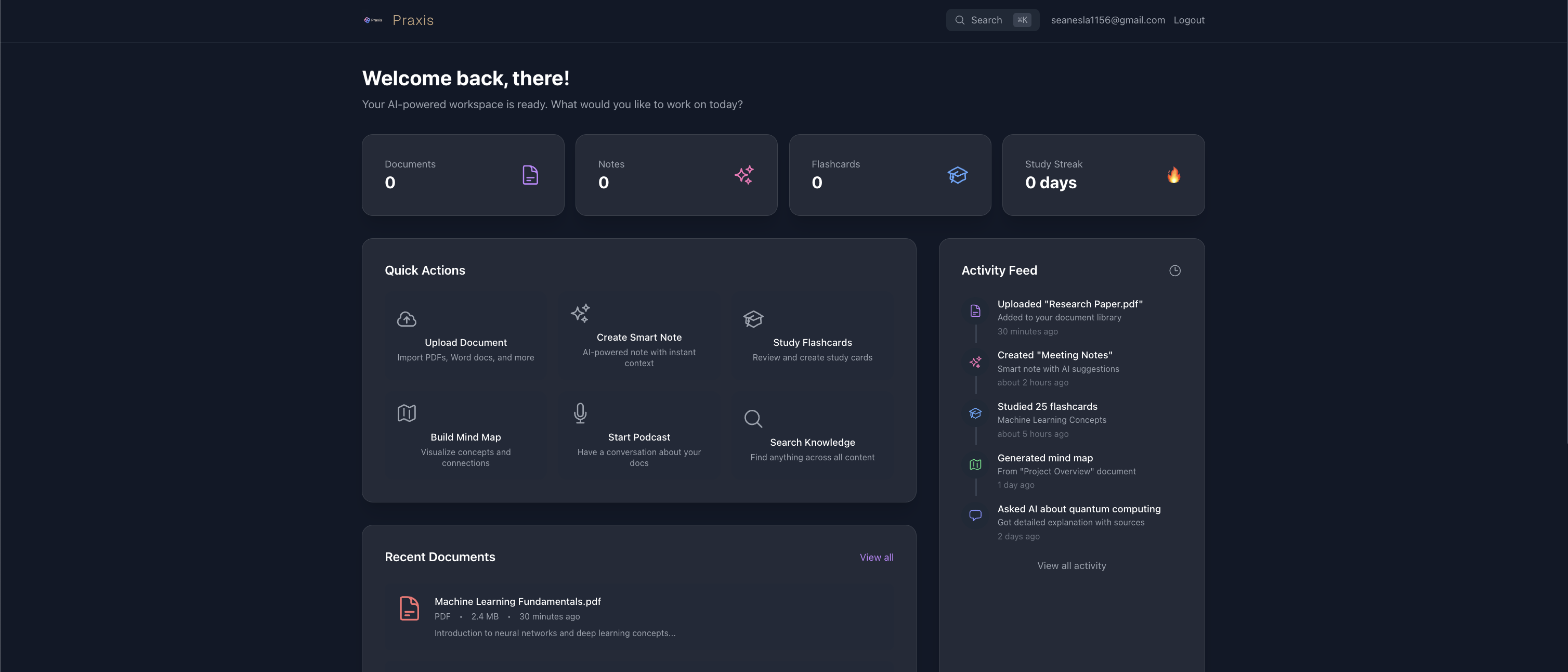Open Machine Learning Fundamentals.pdf document
This screenshot has width=1568, height=672.
[517, 602]
